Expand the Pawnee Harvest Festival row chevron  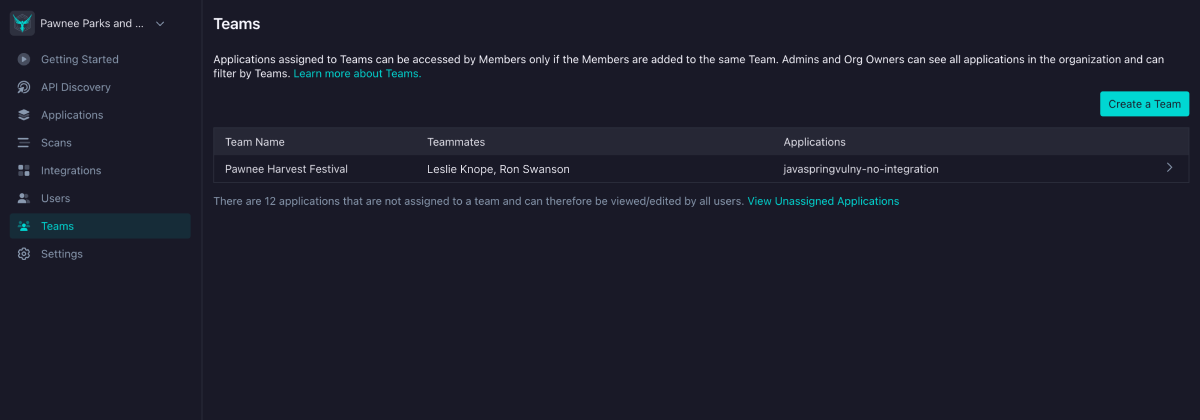tap(1169, 168)
